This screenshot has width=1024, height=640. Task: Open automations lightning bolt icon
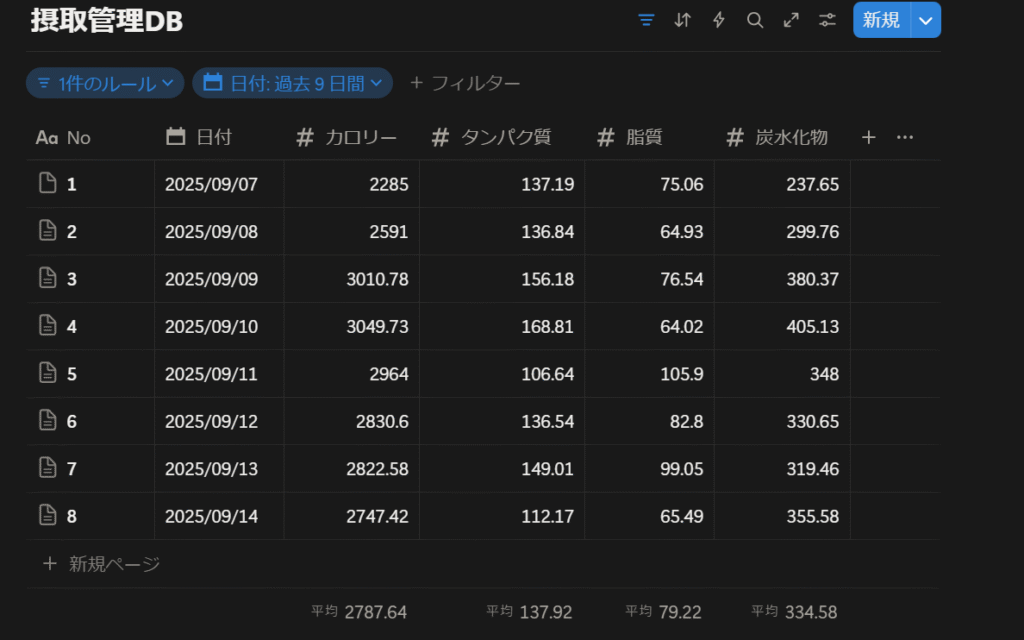(719, 20)
